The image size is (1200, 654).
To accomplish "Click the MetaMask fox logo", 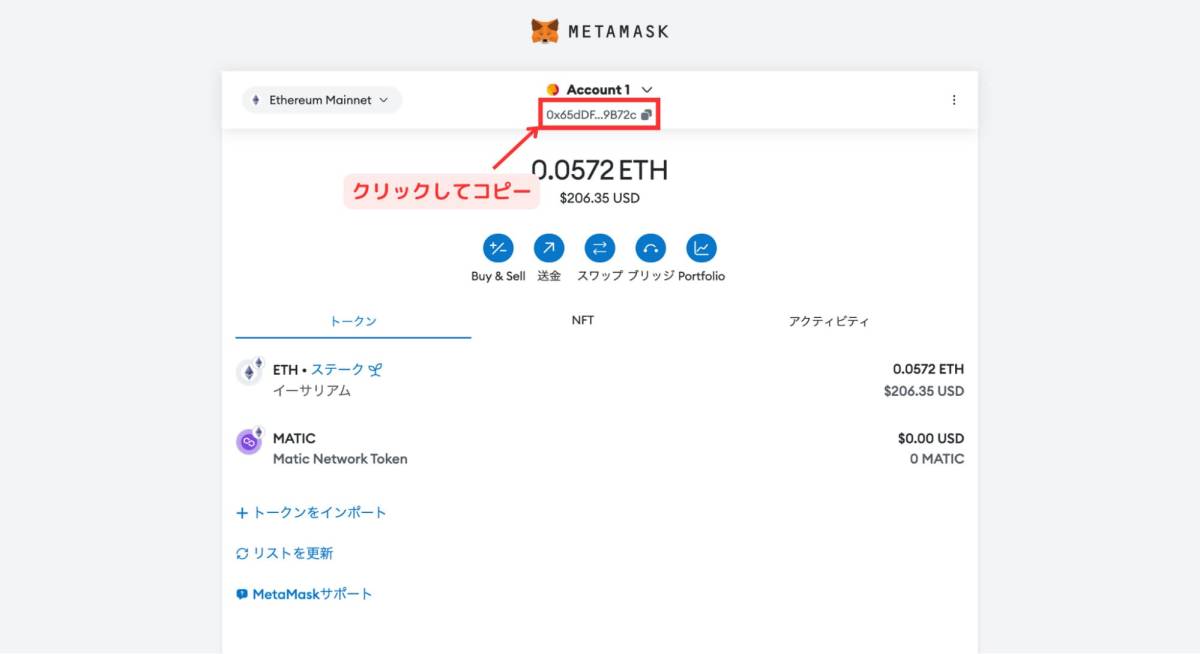I will coord(545,30).
